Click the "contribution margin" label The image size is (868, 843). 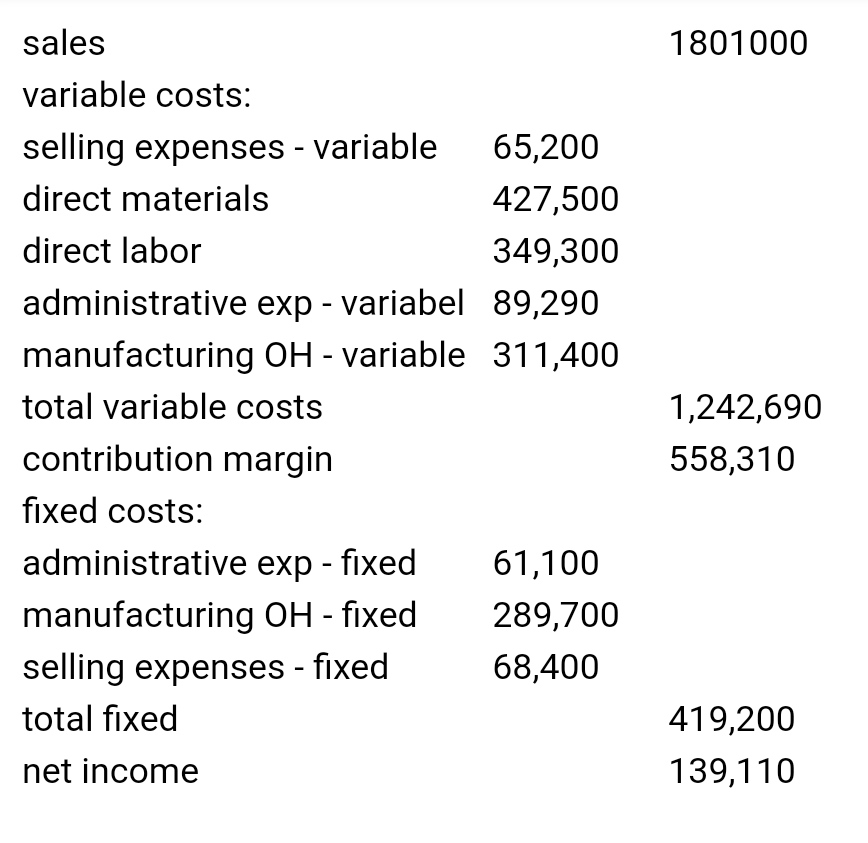pos(177,459)
